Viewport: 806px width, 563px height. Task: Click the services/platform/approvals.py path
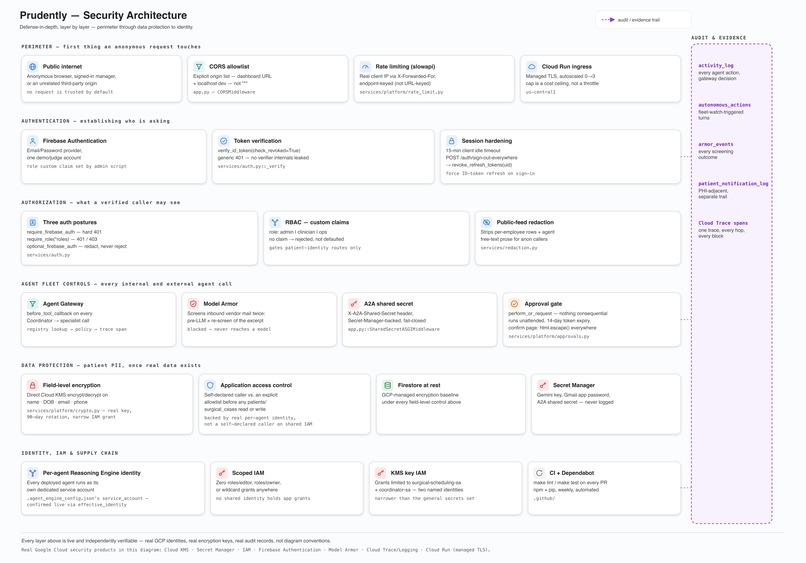point(549,336)
